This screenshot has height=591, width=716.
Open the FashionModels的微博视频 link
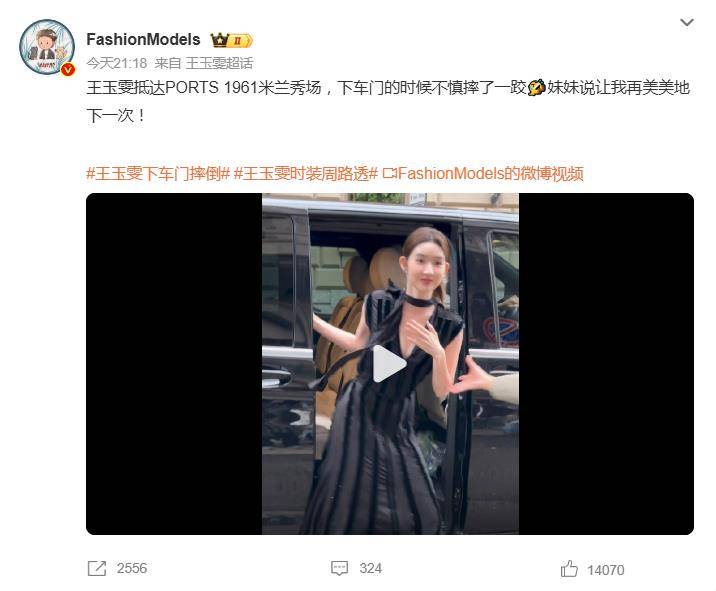[x=491, y=174]
